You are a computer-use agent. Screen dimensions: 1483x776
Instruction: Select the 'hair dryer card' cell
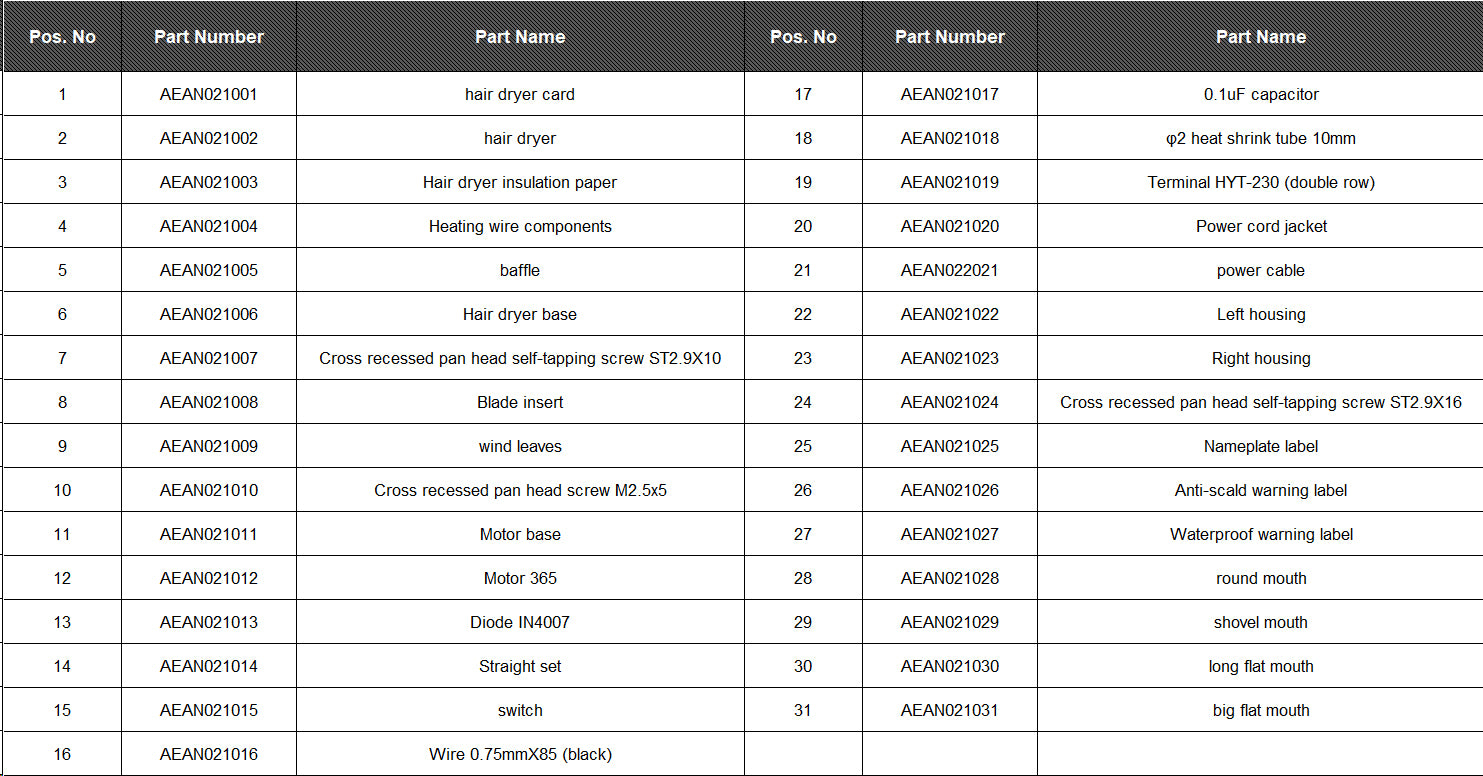(520, 94)
